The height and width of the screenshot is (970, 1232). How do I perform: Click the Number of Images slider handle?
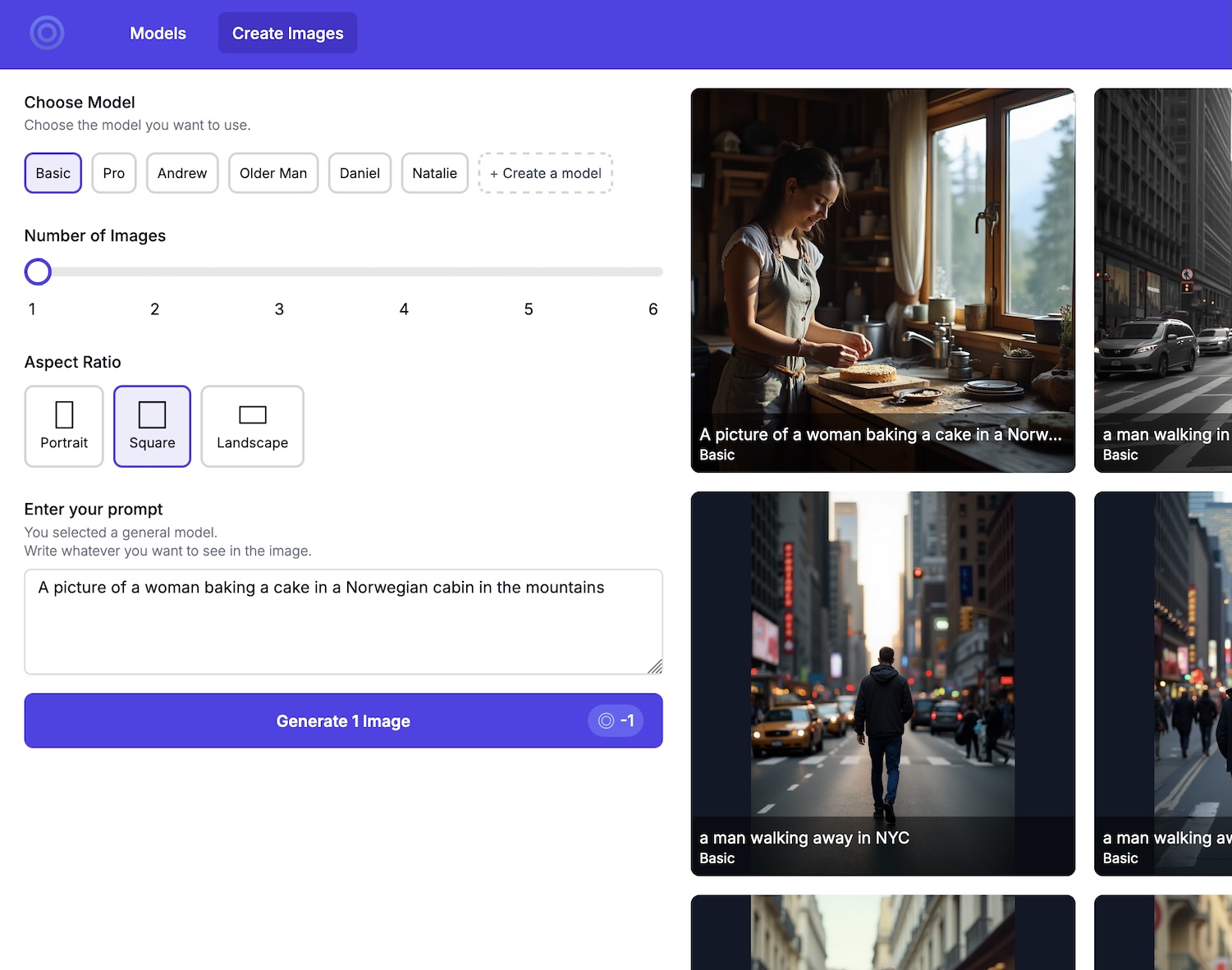38,272
